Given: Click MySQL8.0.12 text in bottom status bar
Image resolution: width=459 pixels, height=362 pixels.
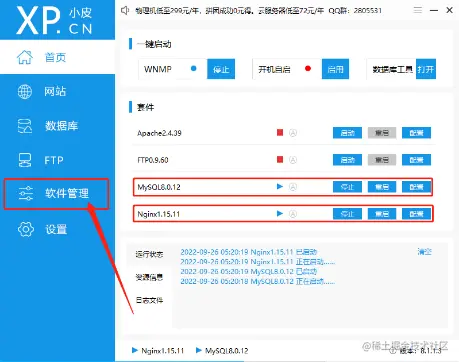Looking at the screenshot, I should (x=227, y=351).
